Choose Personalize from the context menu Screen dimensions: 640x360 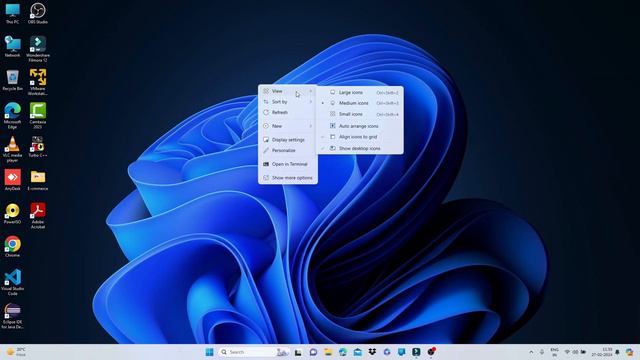pos(288,151)
